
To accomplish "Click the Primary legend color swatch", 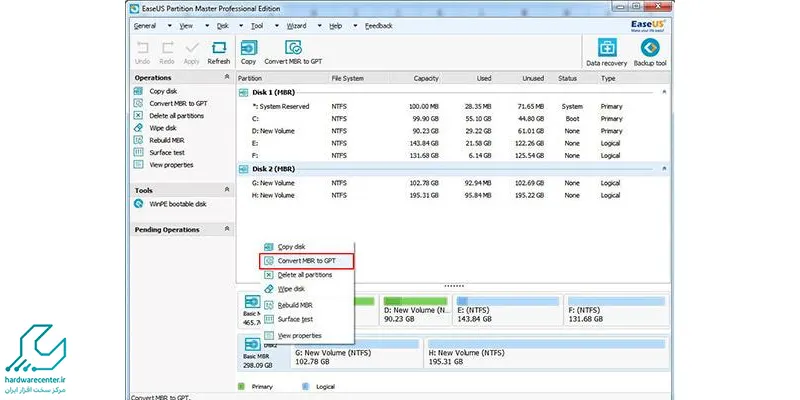I will [x=242, y=386].
